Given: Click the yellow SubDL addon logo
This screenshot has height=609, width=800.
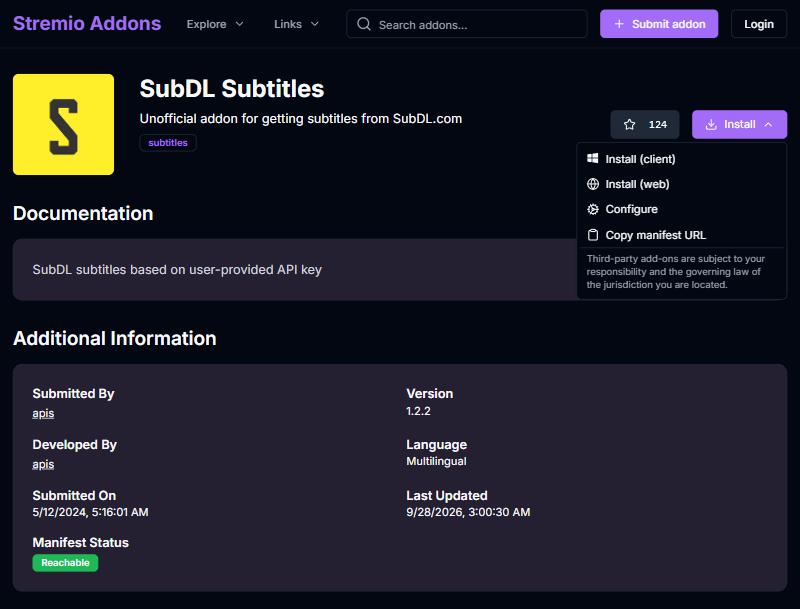Looking at the screenshot, I should [x=63, y=124].
